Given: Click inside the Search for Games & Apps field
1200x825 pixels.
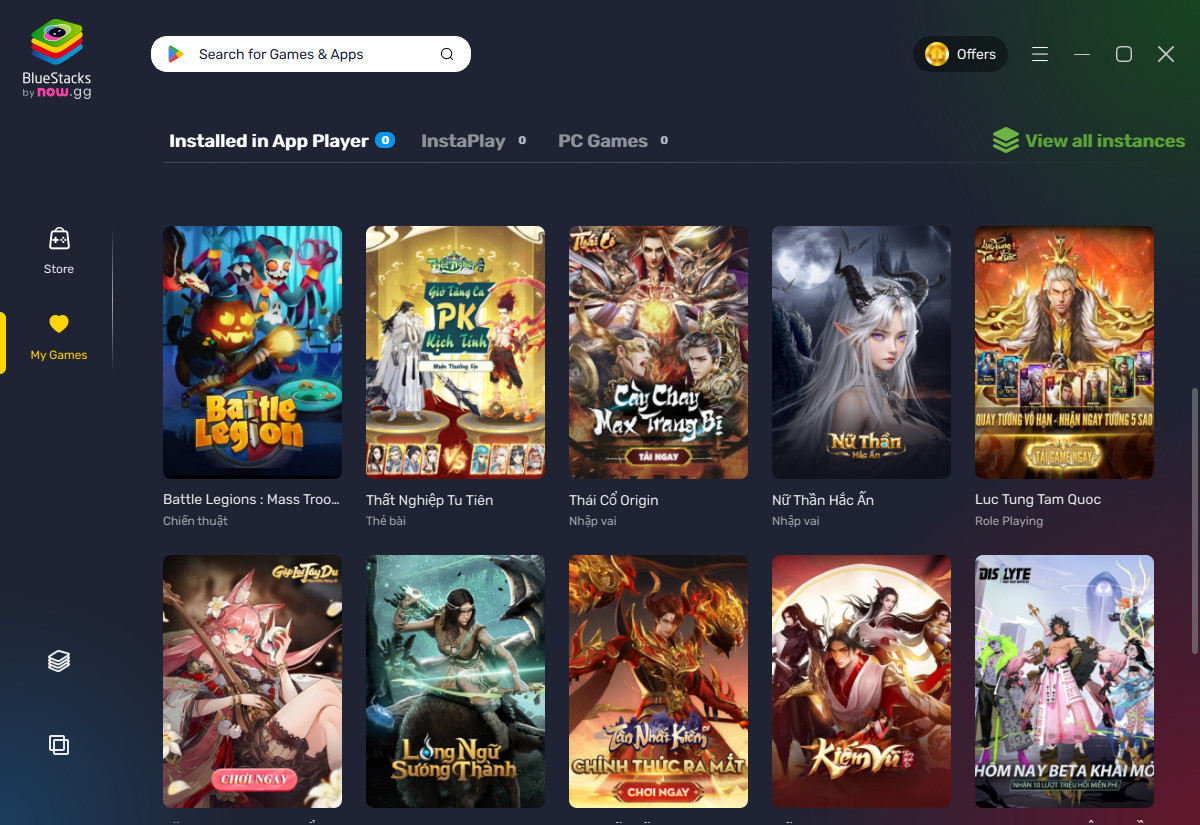Looking at the screenshot, I should (x=300, y=53).
